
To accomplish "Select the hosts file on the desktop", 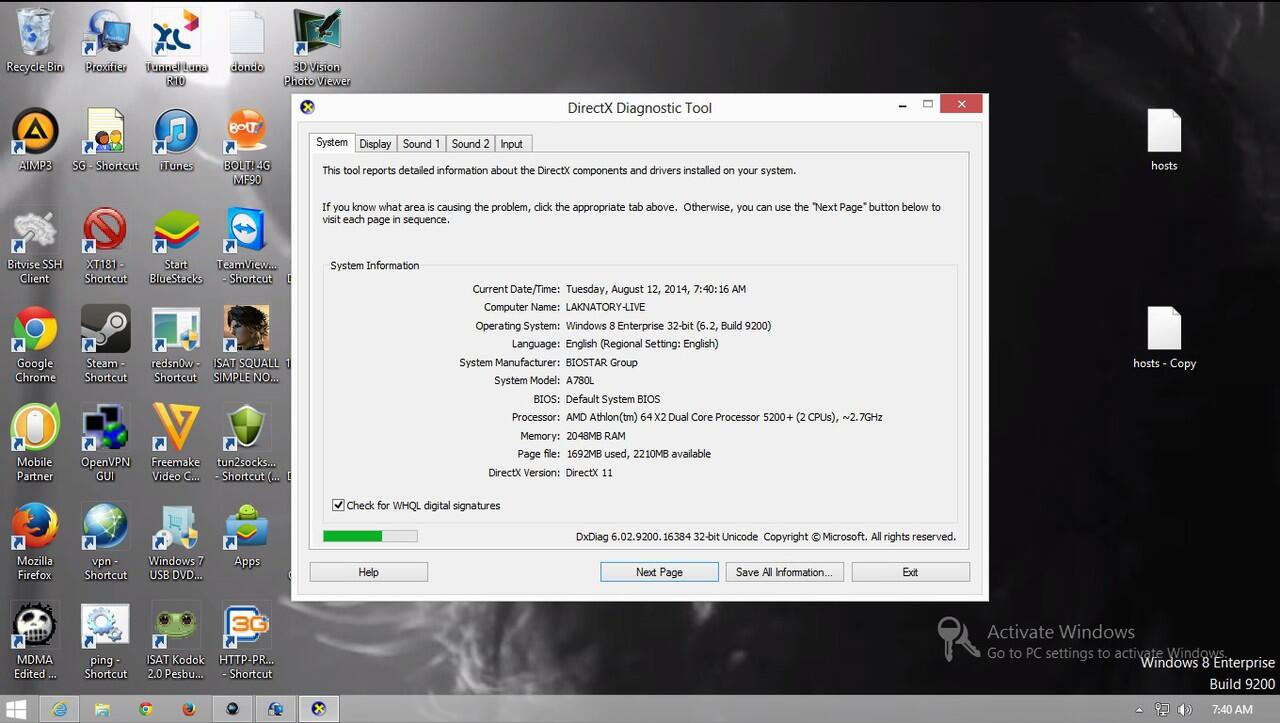I will 1164,139.
